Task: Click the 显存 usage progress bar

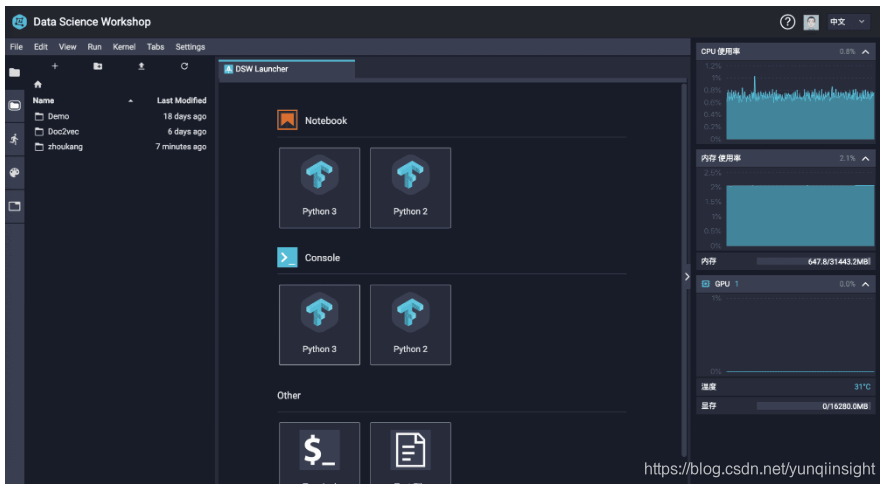Action: tap(814, 406)
